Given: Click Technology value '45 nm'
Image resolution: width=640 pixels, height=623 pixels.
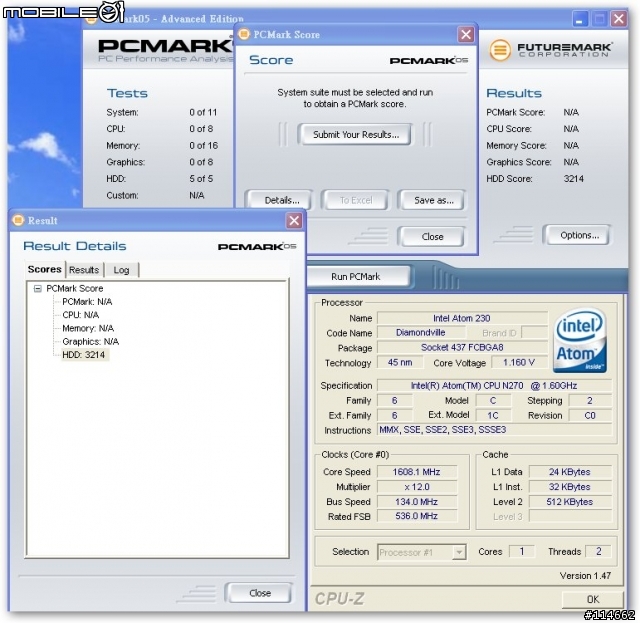Looking at the screenshot, I should click(x=400, y=363).
